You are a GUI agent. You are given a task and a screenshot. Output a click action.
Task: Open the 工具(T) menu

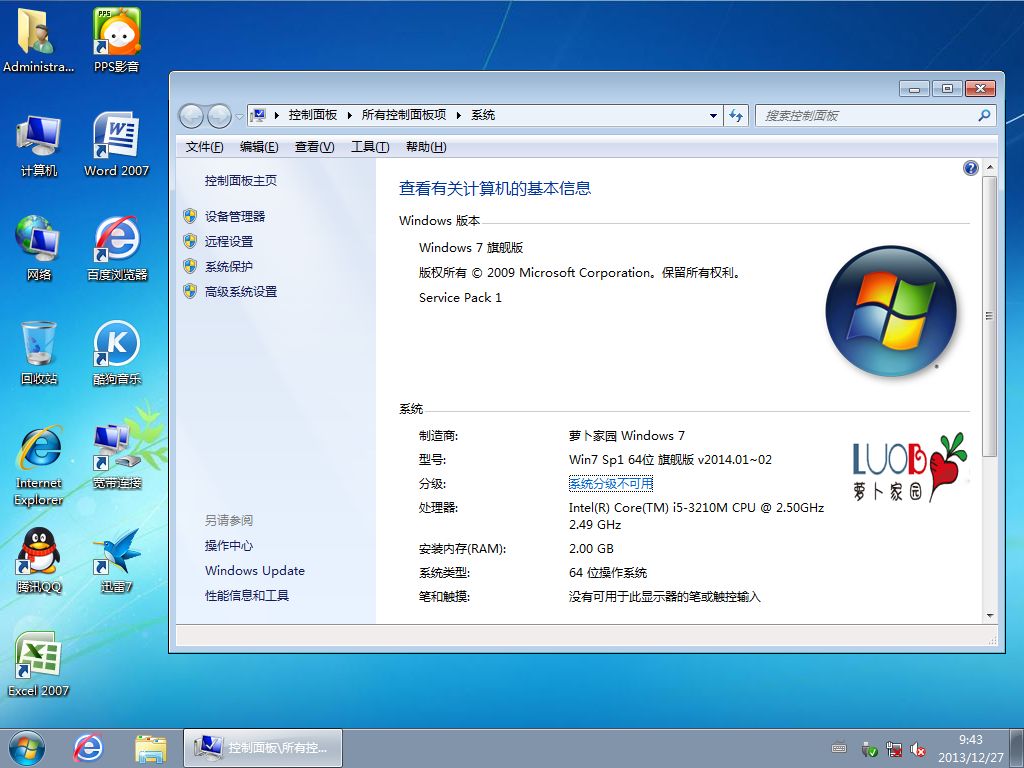370,147
